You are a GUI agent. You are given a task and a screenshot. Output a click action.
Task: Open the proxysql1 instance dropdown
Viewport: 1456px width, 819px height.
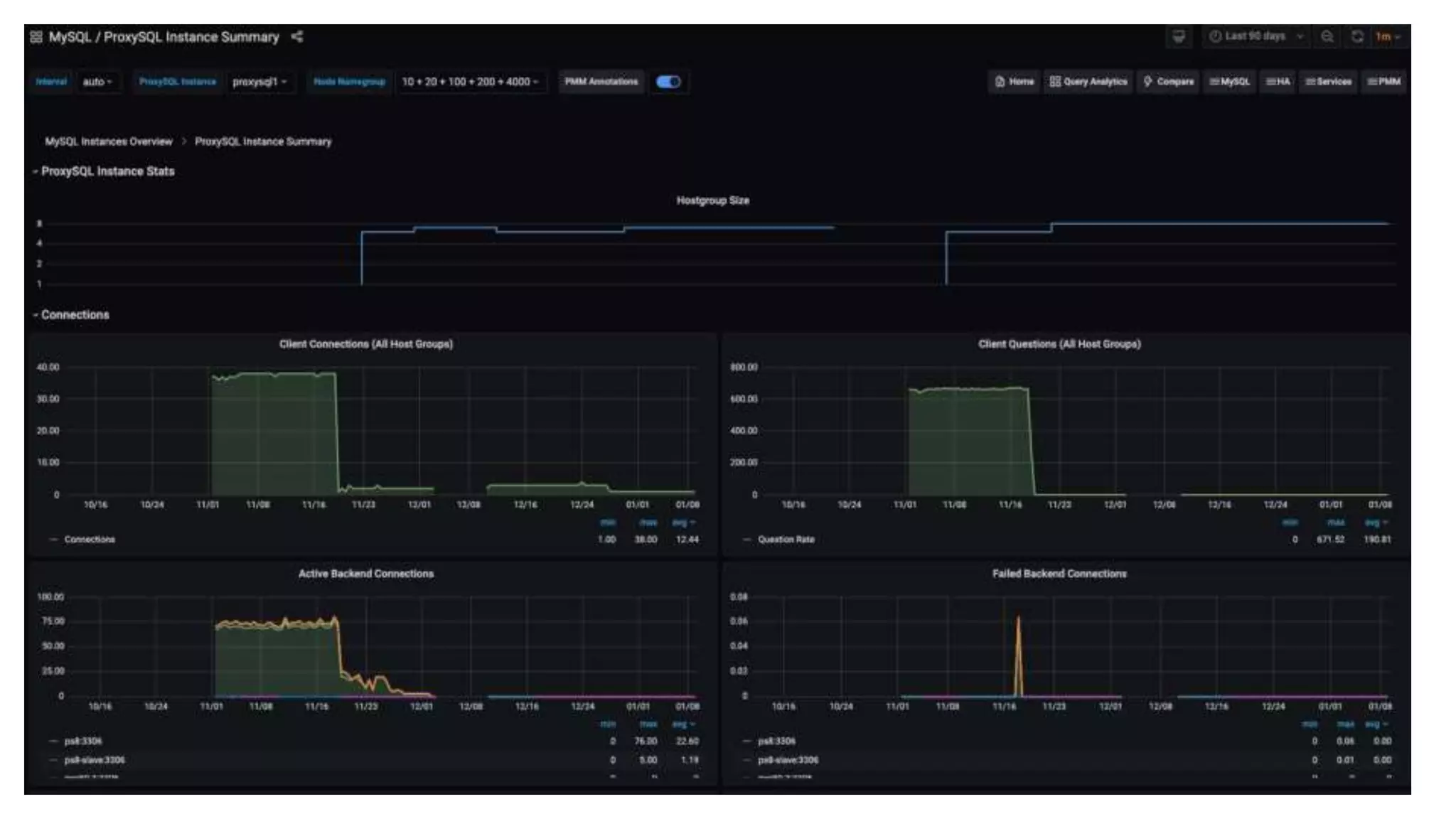(259, 82)
